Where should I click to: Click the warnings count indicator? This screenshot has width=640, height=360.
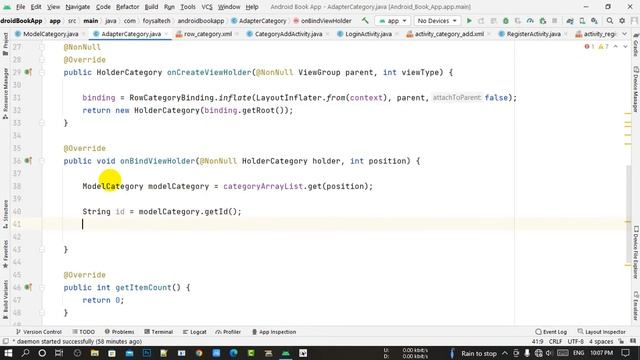603,47
